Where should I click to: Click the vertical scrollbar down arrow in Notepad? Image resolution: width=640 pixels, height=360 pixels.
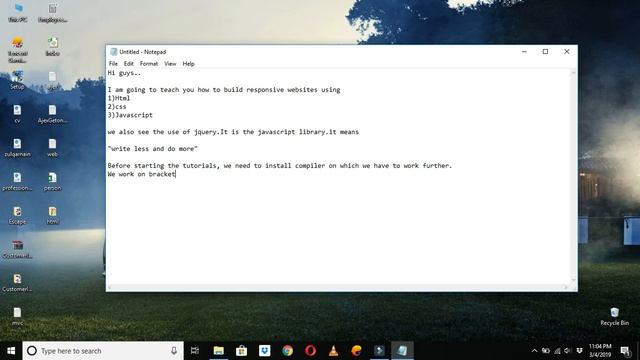click(x=573, y=280)
